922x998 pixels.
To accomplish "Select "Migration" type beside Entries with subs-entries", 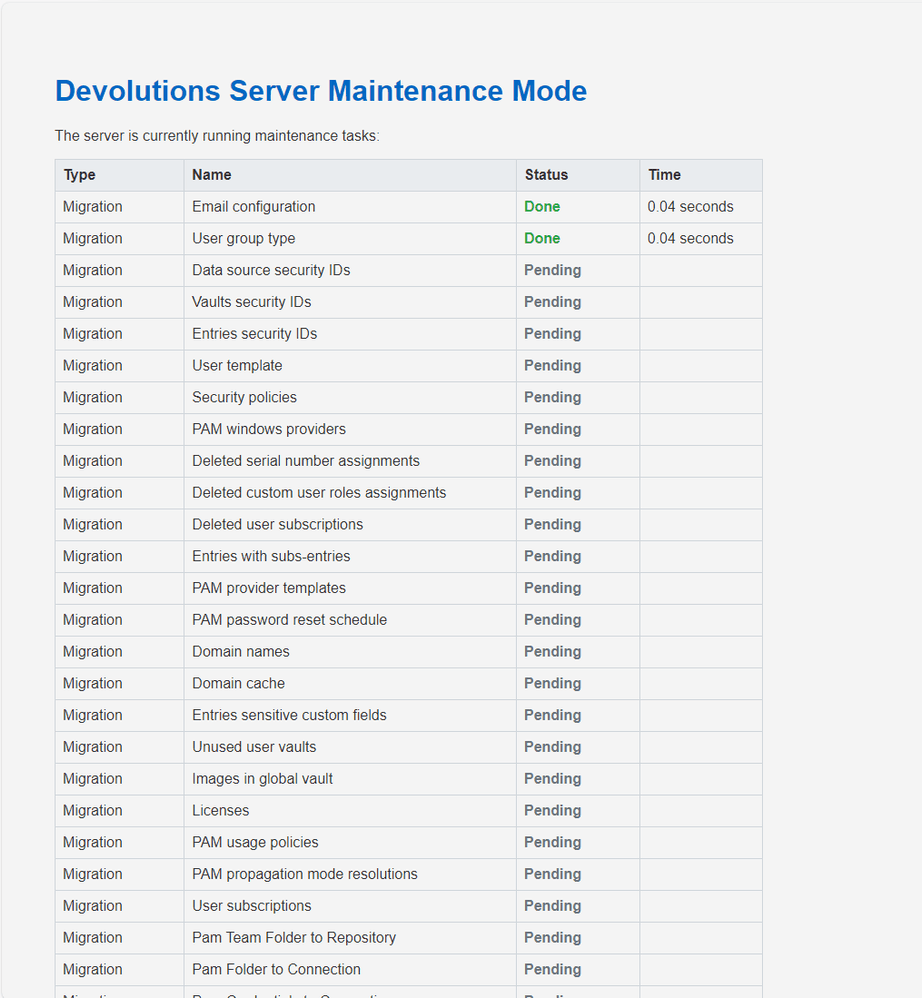I will (x=92, y=557).
